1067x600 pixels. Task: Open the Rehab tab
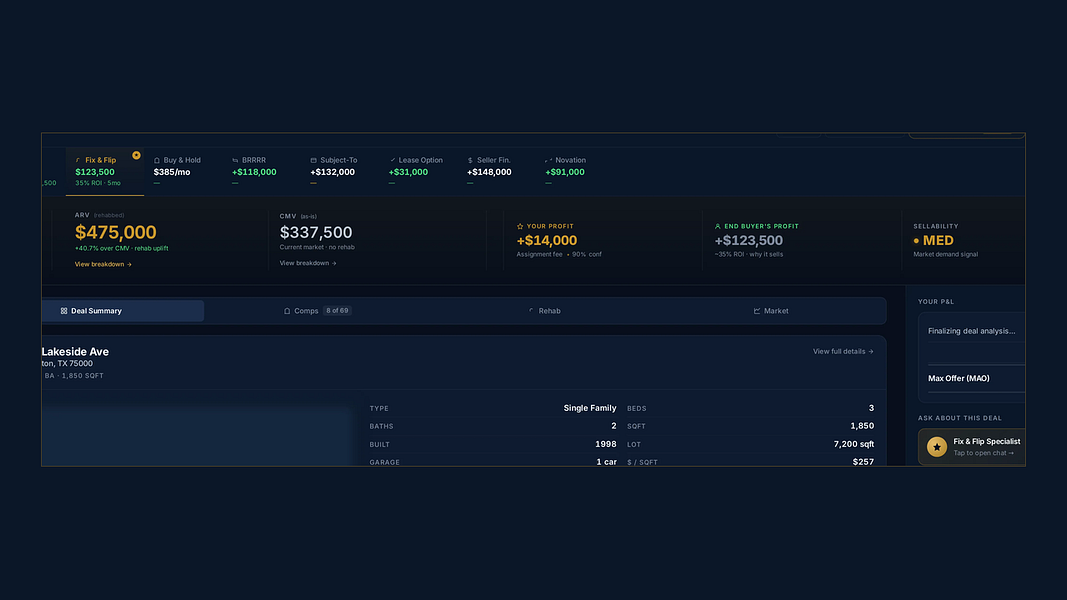(x=544, y=311)
